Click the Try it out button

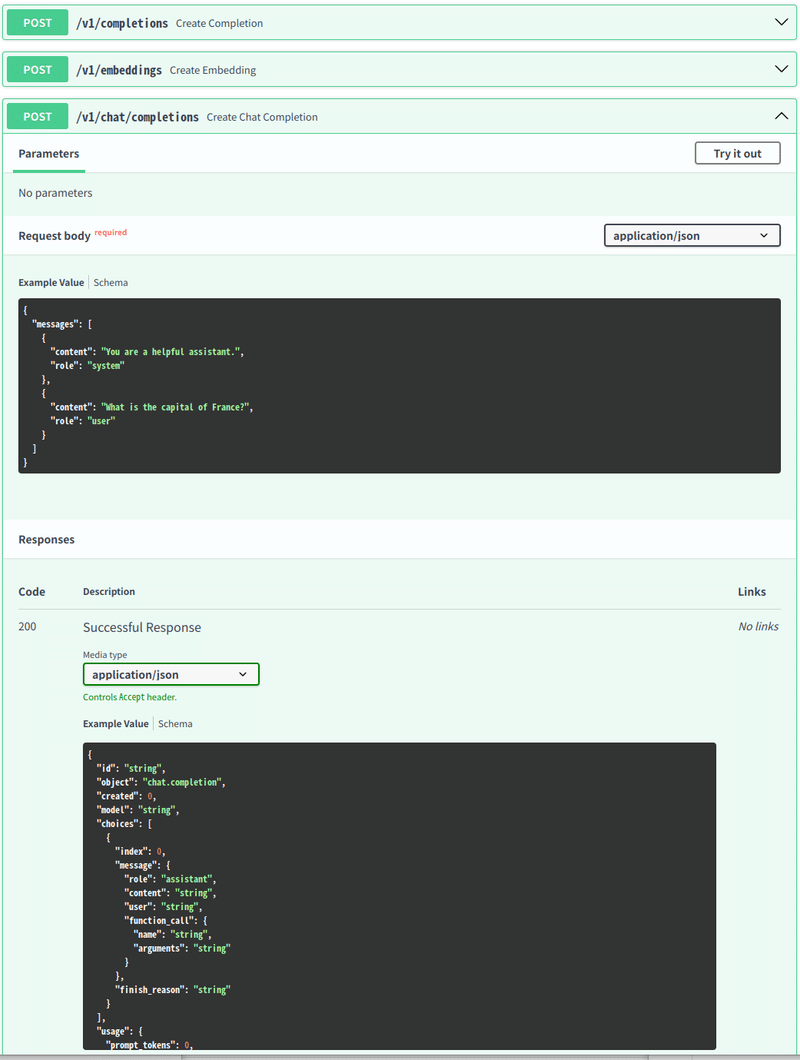click(x=737, y=153)
